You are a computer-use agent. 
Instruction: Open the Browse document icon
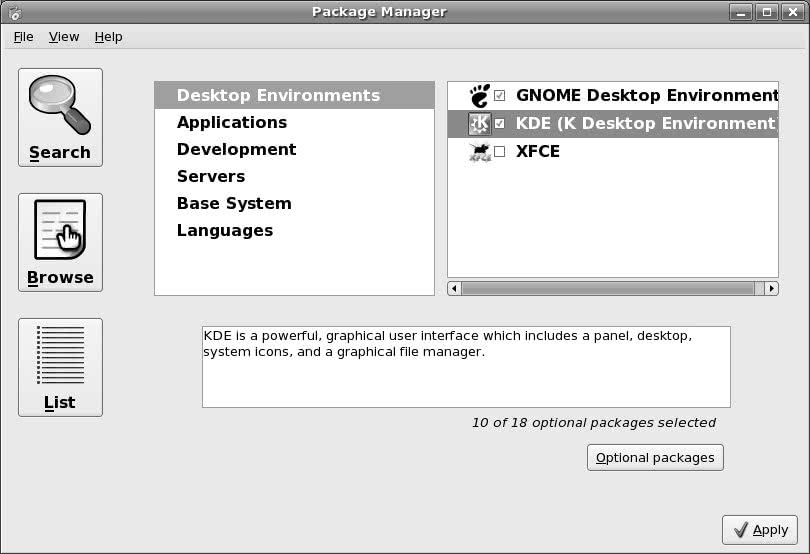click(x=60, y=229)
